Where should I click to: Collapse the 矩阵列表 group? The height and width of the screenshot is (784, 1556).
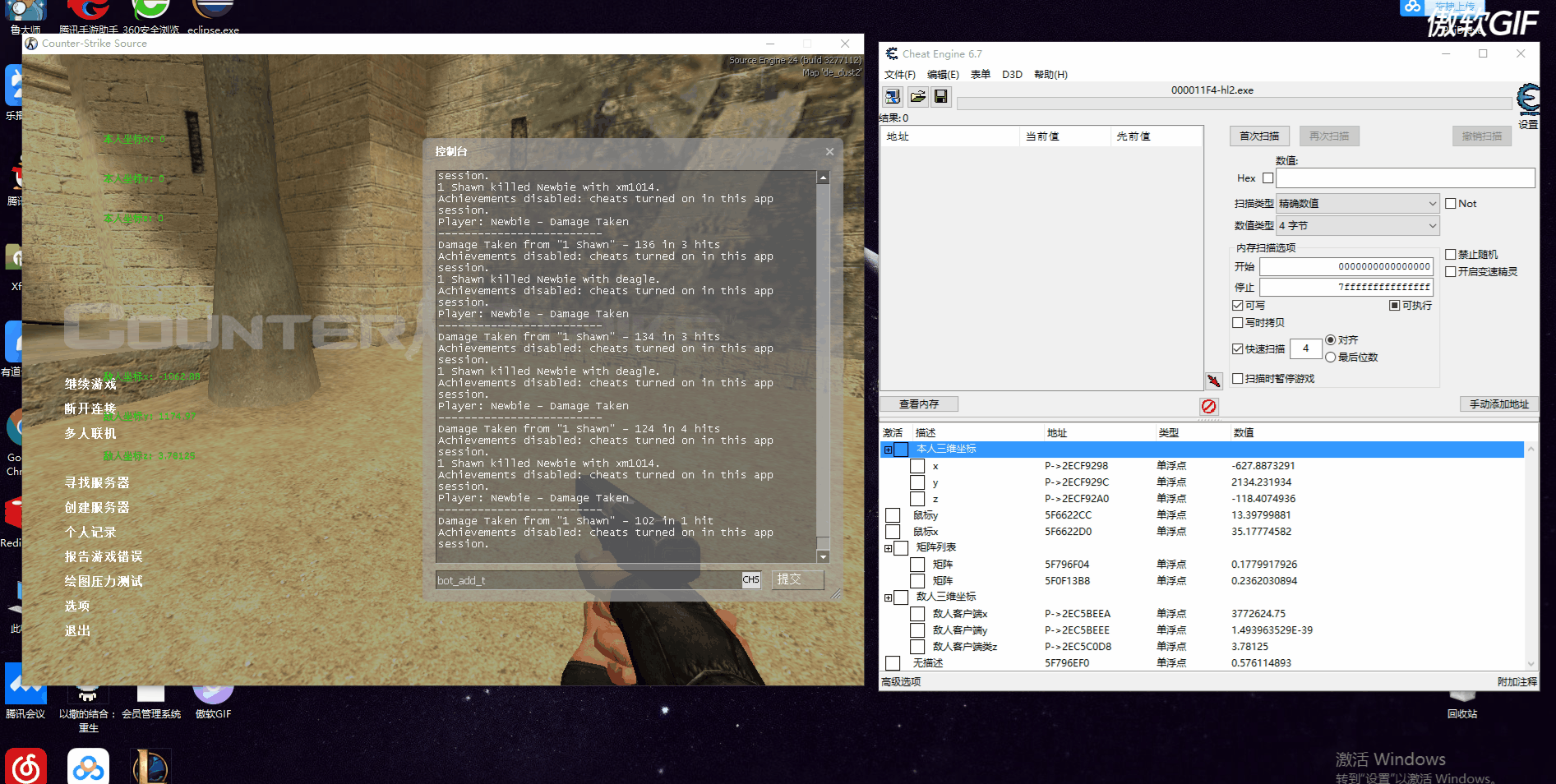(x=888, y=548)
